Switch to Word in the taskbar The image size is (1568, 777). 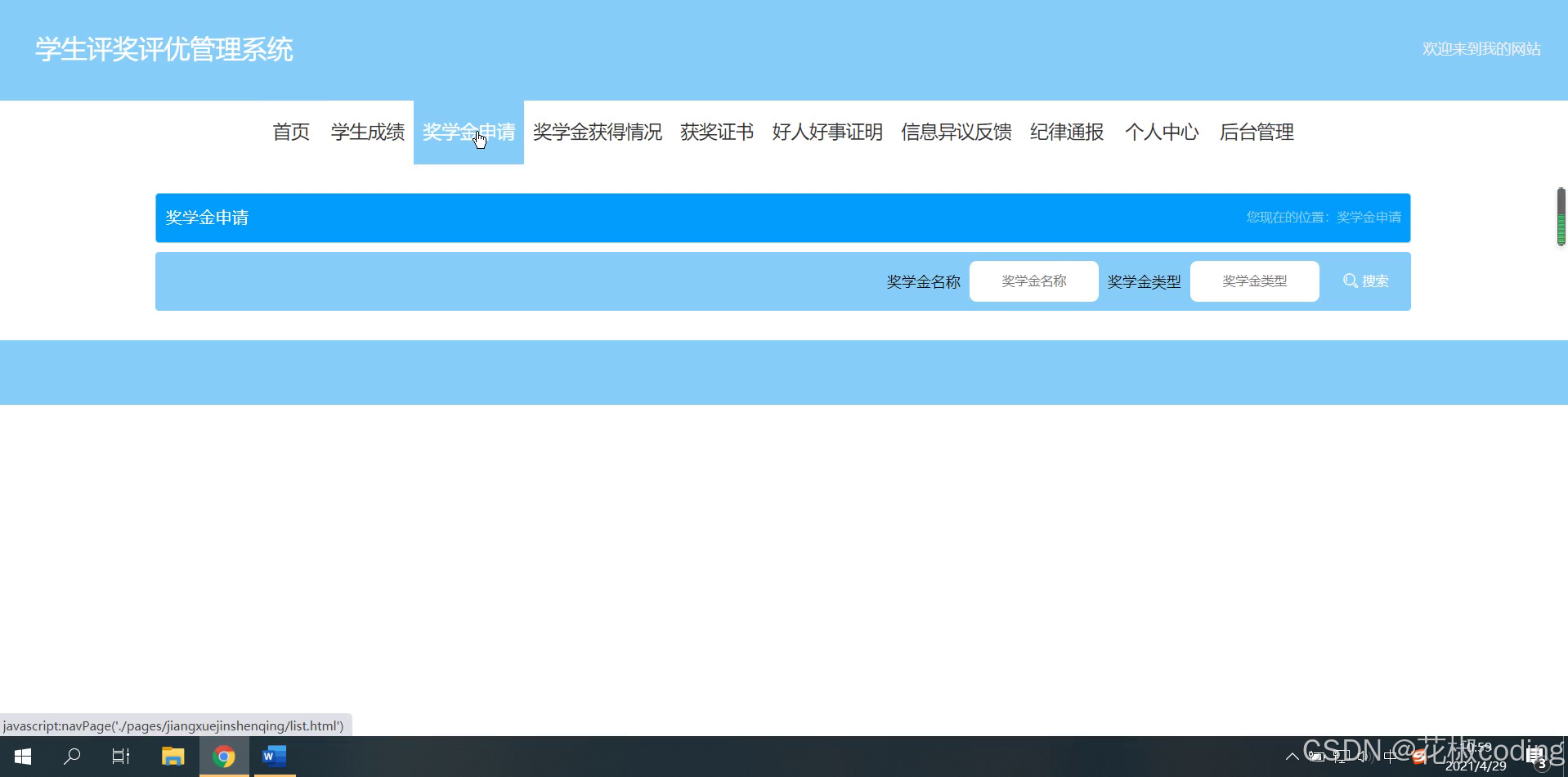point(274,757)
